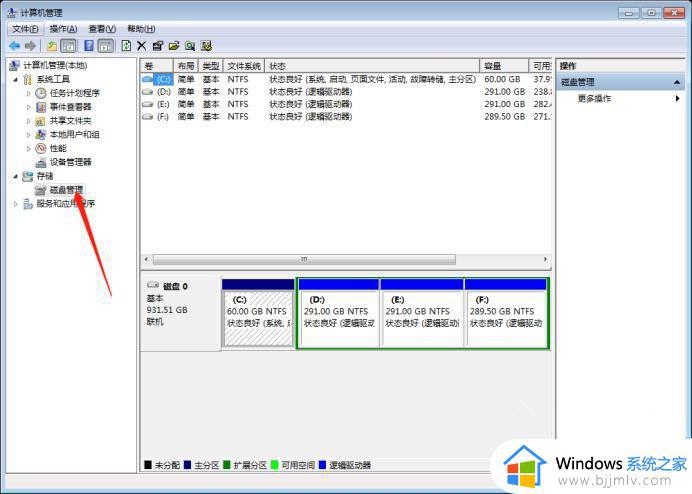
Task: Click the open folder toolbar icon
Action: (x=174, y=45)
